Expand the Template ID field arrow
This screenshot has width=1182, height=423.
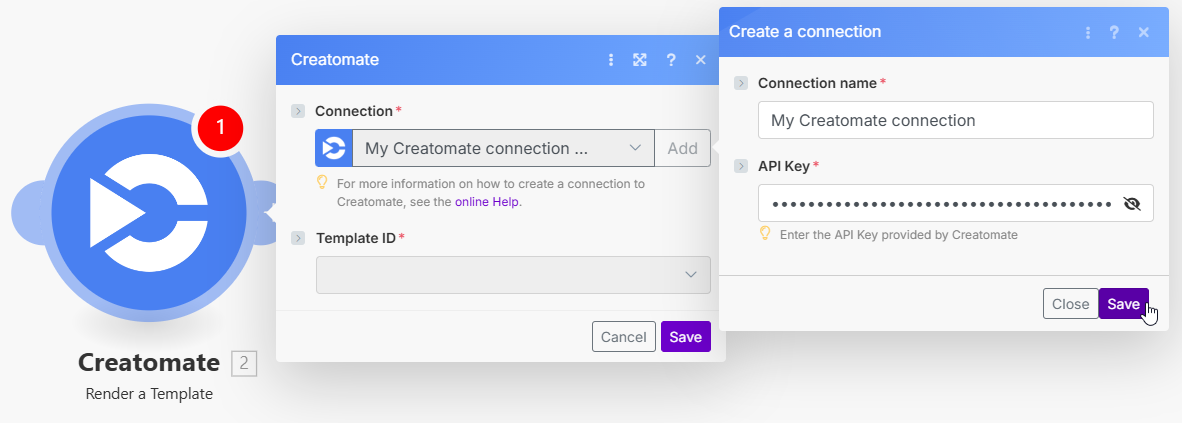point(298,238)
